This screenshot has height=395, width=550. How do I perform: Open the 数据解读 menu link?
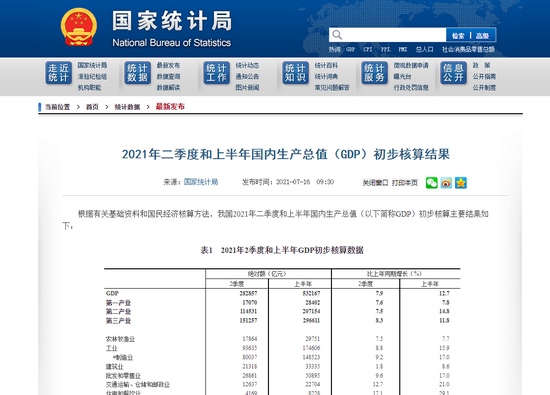(168, 87)
